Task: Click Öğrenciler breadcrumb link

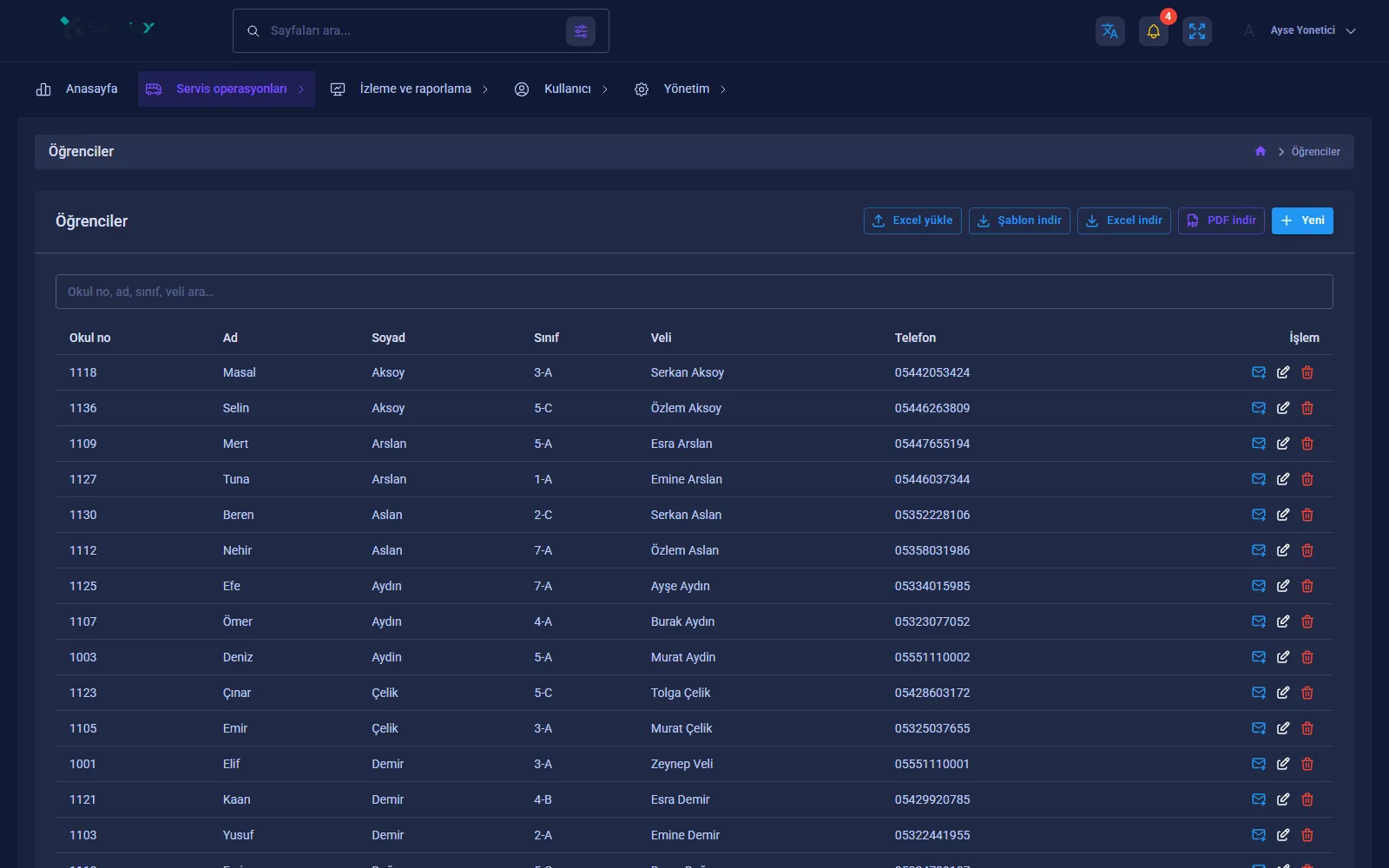Action: 1315,152
